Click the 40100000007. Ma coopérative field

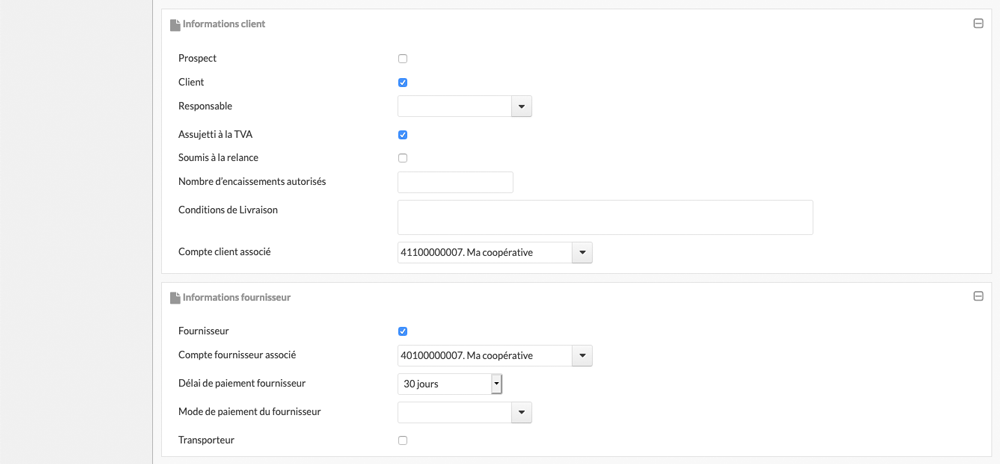tap(485, 356)
